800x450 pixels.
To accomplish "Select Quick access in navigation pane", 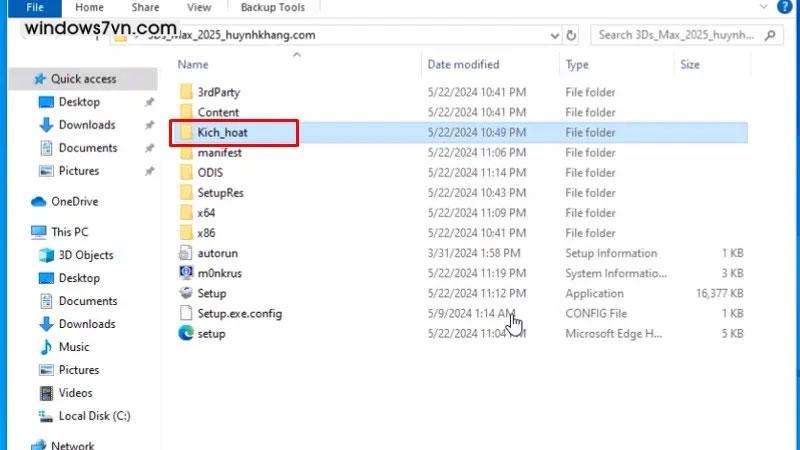I will tap(84, 79).
